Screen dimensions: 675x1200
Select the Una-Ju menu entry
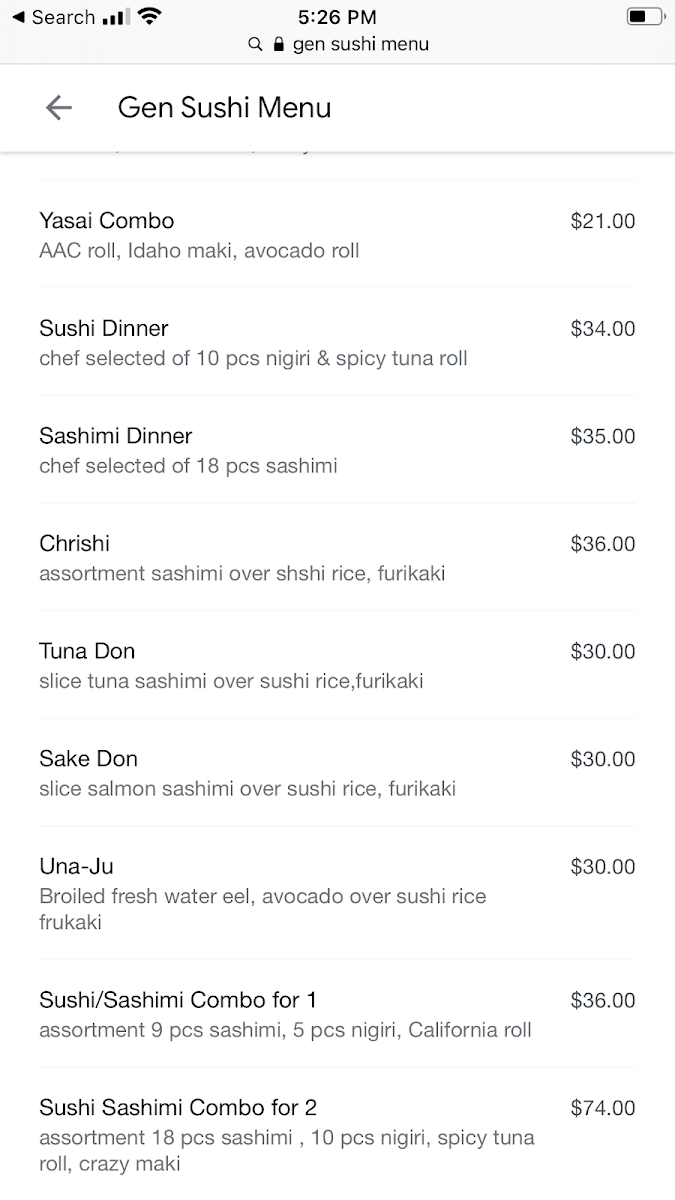point(77,867)
